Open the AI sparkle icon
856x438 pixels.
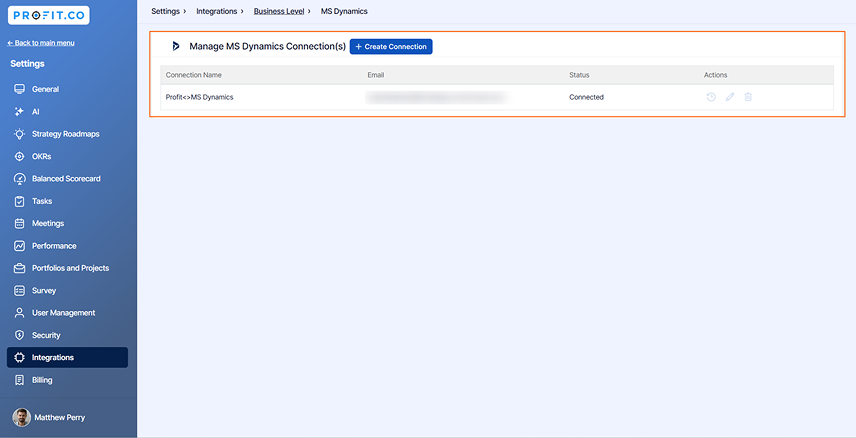coord(20,111)
